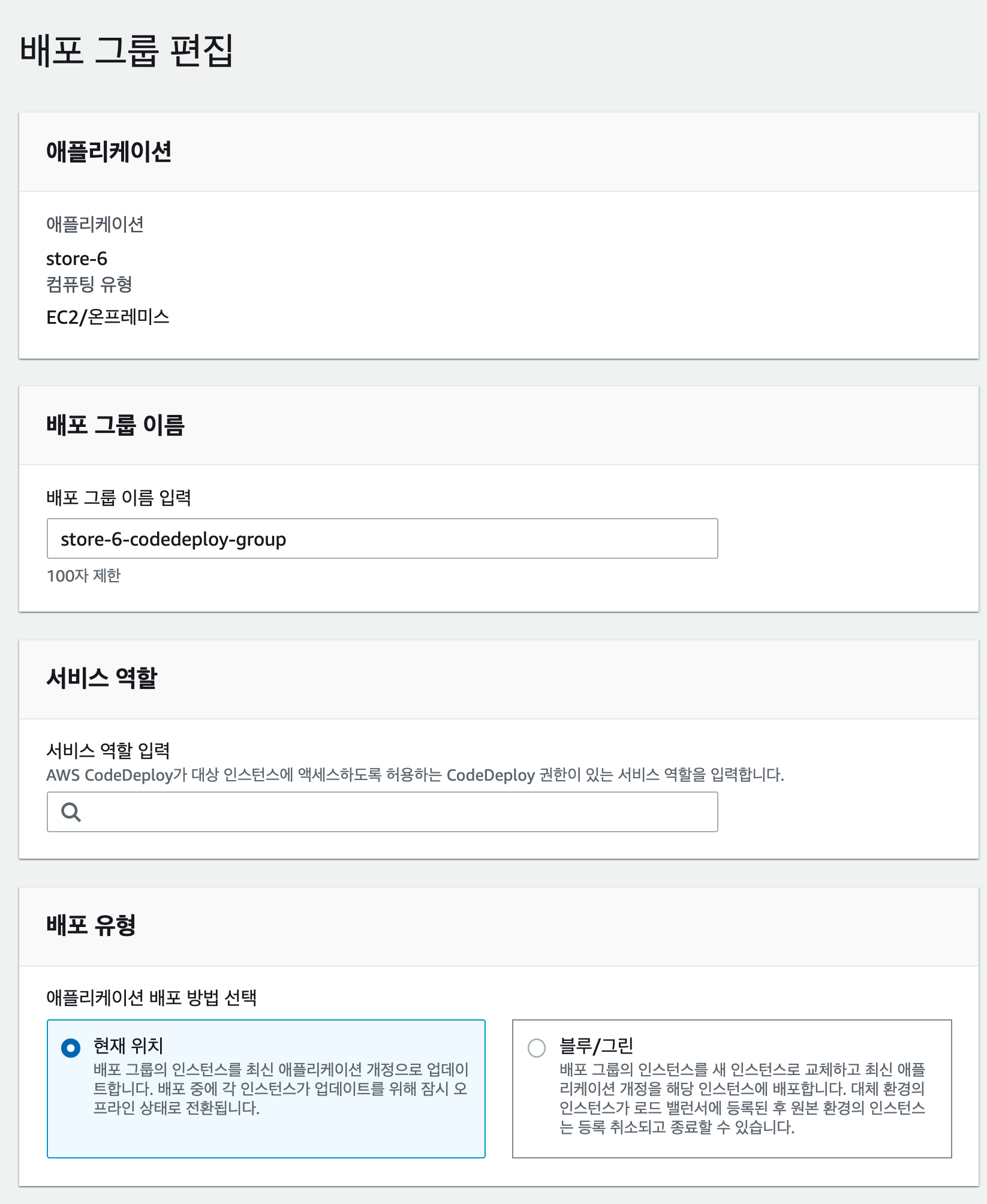Click the EC2/온프레미스 compute type value
The width and height of the screenshot is (987, 1204).
pyautogui.click(x=108, y=317)
